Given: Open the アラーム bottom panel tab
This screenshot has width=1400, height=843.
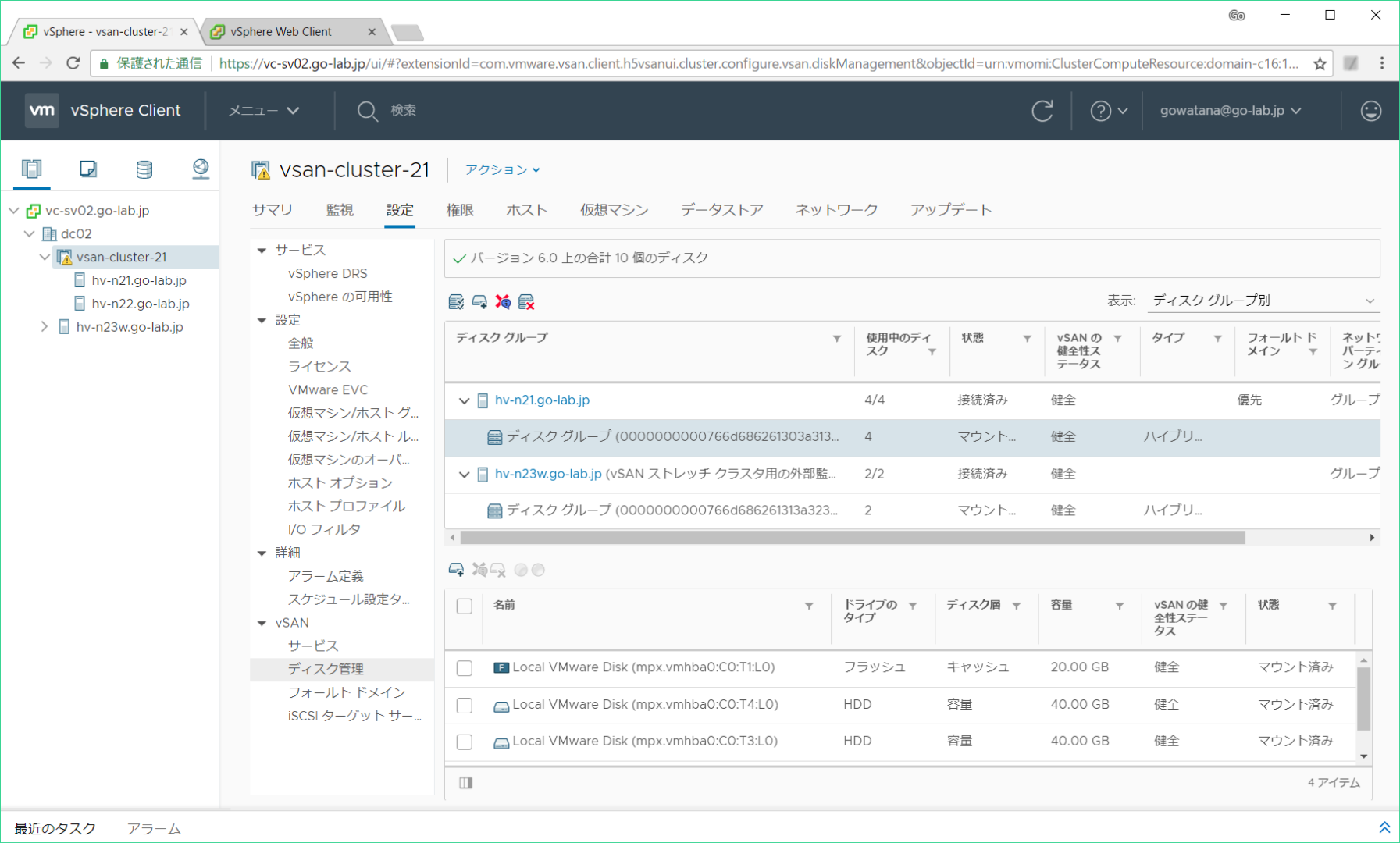Looking at the screenshot, I should (154, 828).
